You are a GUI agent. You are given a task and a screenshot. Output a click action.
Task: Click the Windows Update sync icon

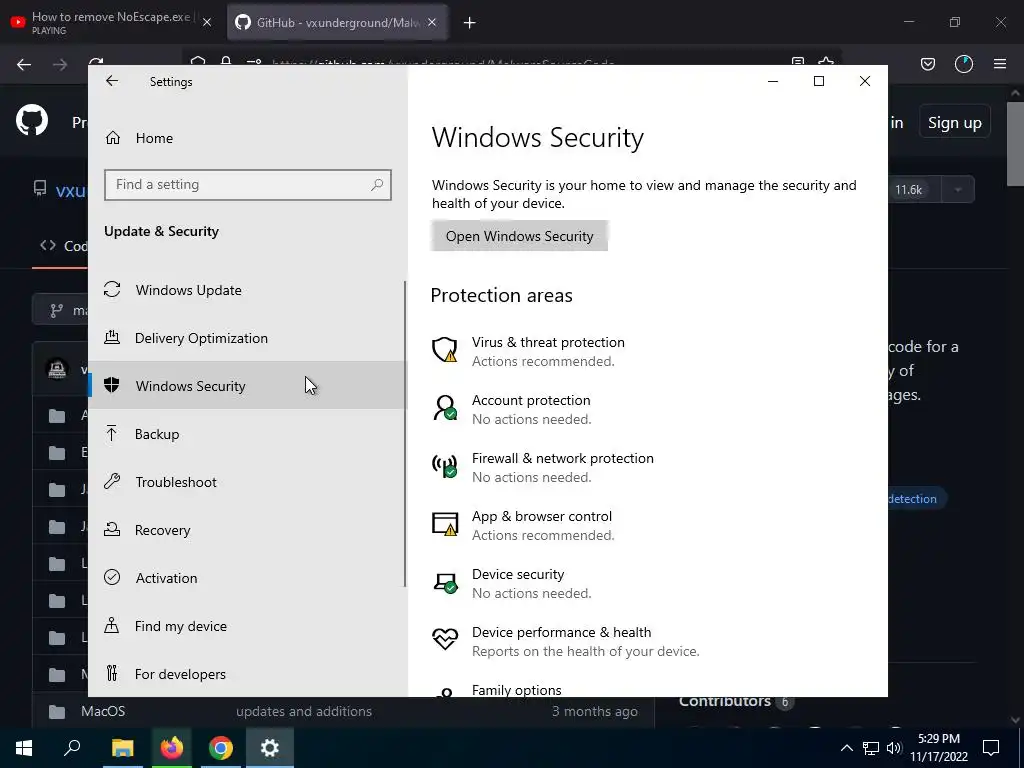[x=112, y=289]
